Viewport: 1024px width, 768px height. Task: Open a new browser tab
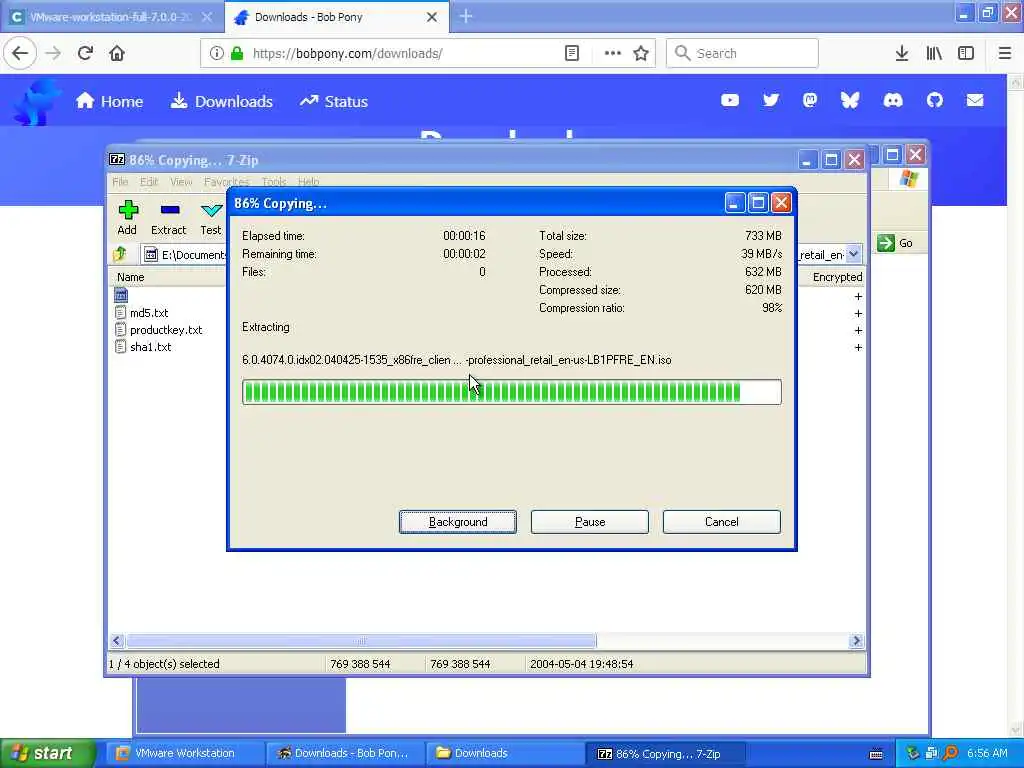click(x=466, y=16)
